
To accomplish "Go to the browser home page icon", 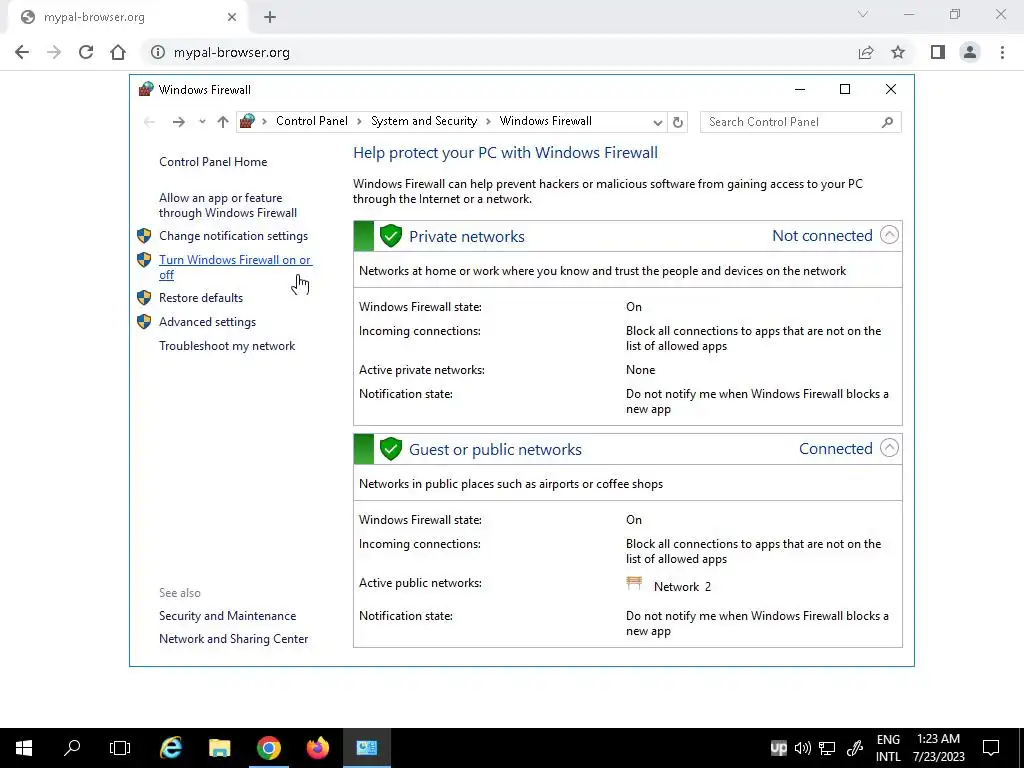I will point(118,52).
